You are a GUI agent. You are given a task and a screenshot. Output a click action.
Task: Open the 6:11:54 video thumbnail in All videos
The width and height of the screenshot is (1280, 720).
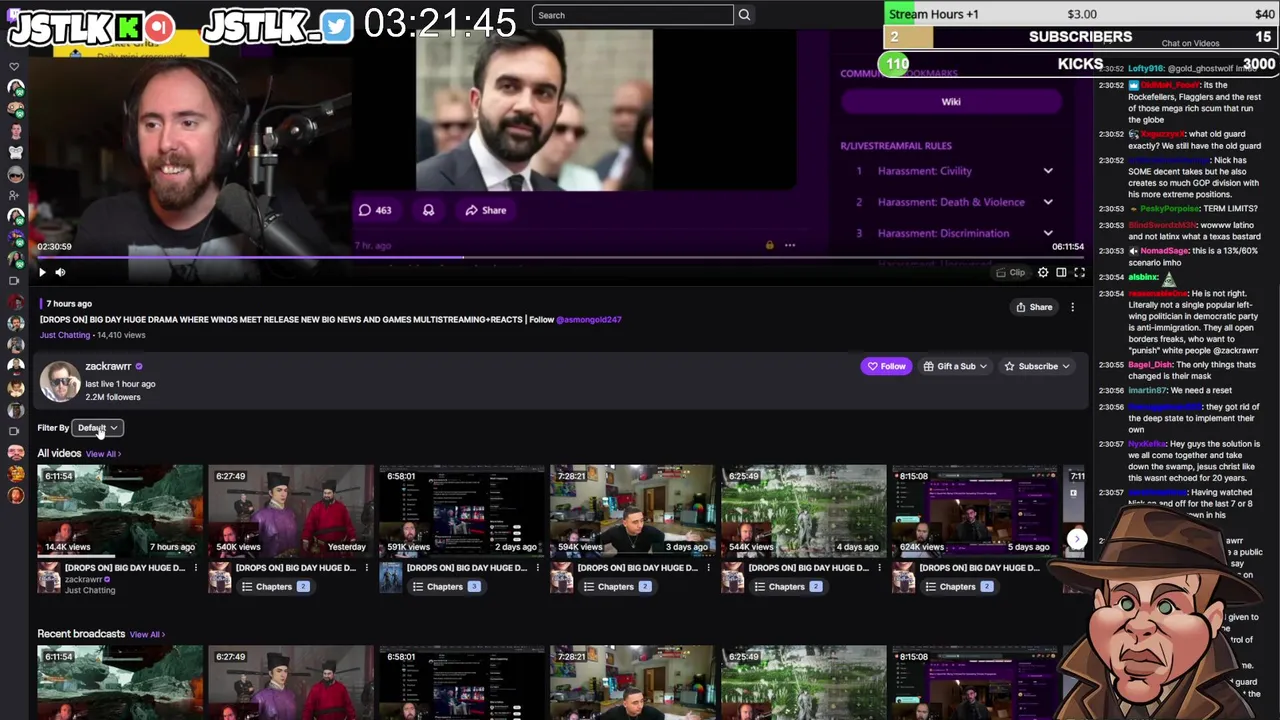[x=119, y=510]
